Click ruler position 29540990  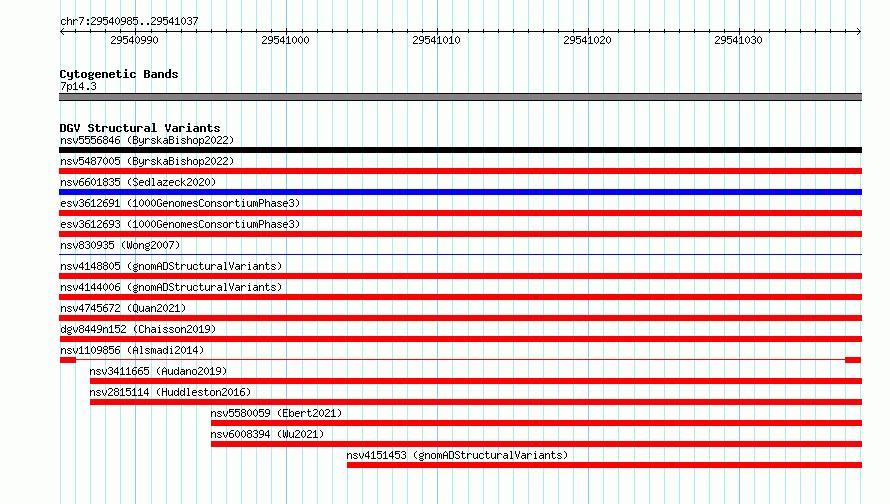coord(135,40)
